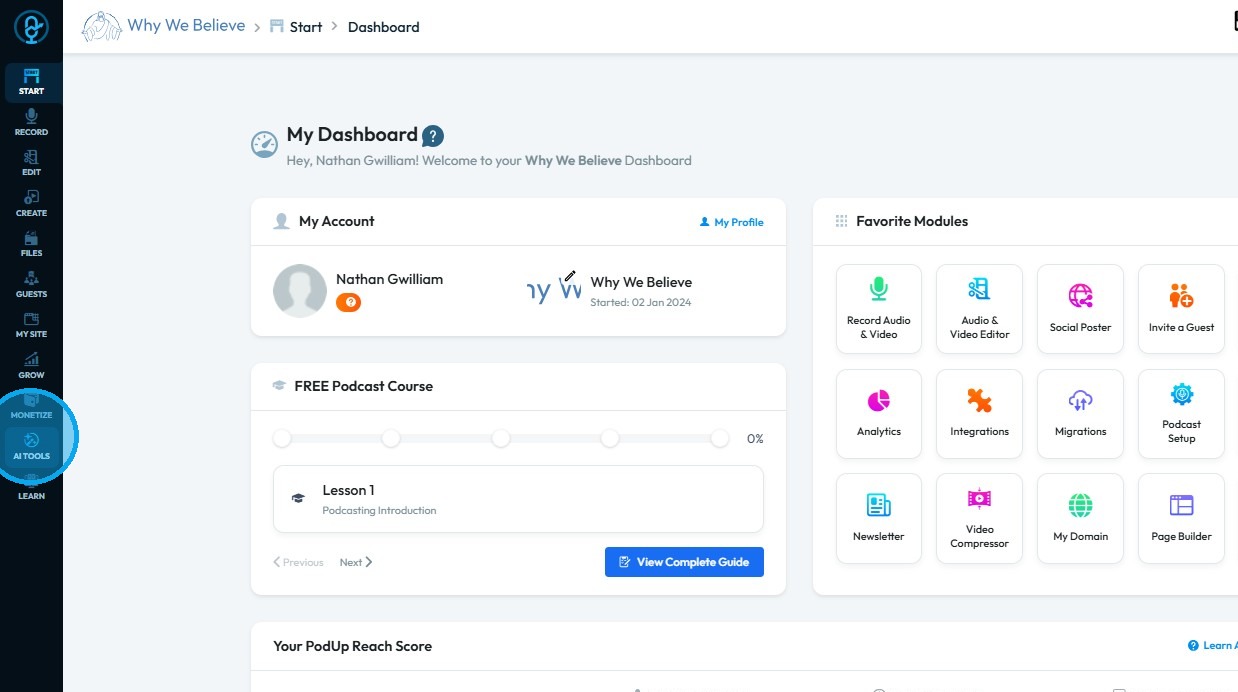Viewport: 1238px width, 692px height.
Task: Click the Why We Believe breadcrumb
Action: click(x=186, y=26)
